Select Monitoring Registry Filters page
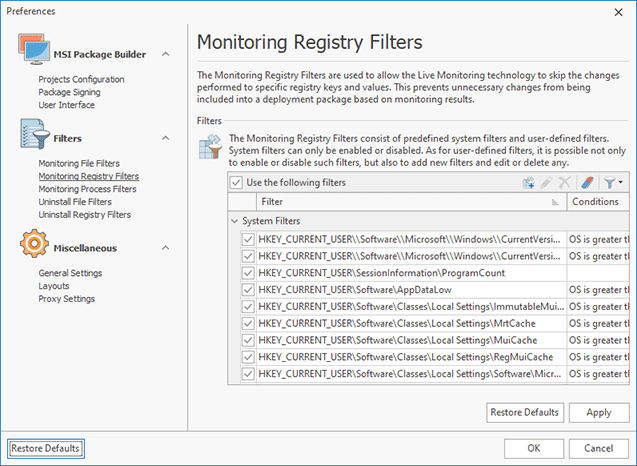Viewport: 637px width, 466px height. tap(89, 176)
